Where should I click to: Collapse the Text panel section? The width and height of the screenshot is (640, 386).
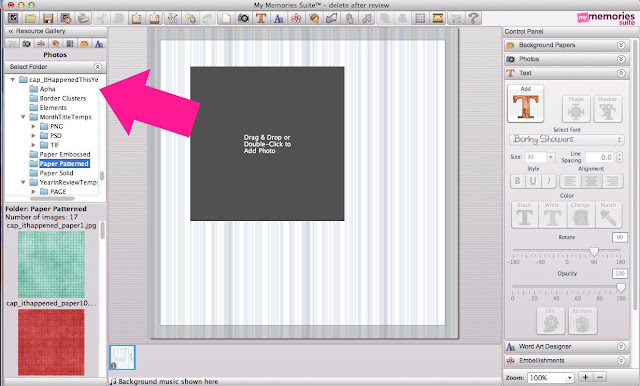[621, 73]
